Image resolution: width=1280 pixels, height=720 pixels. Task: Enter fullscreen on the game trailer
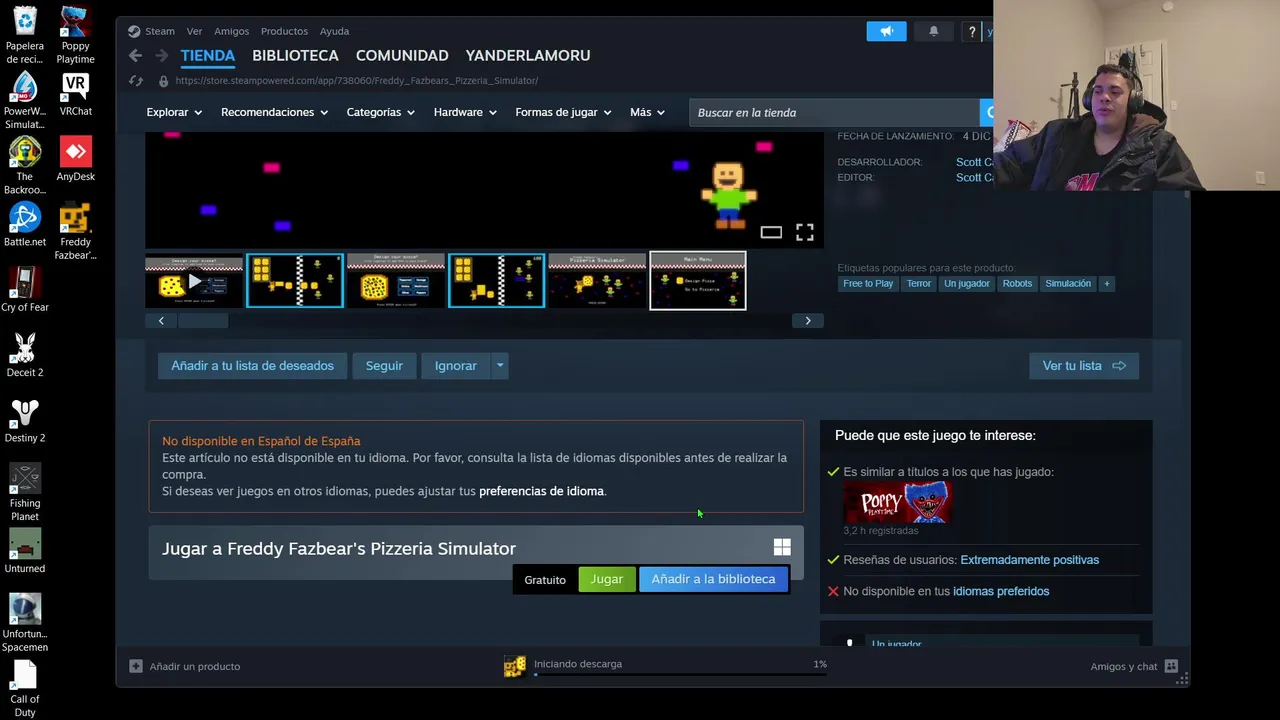click(805, 232)
